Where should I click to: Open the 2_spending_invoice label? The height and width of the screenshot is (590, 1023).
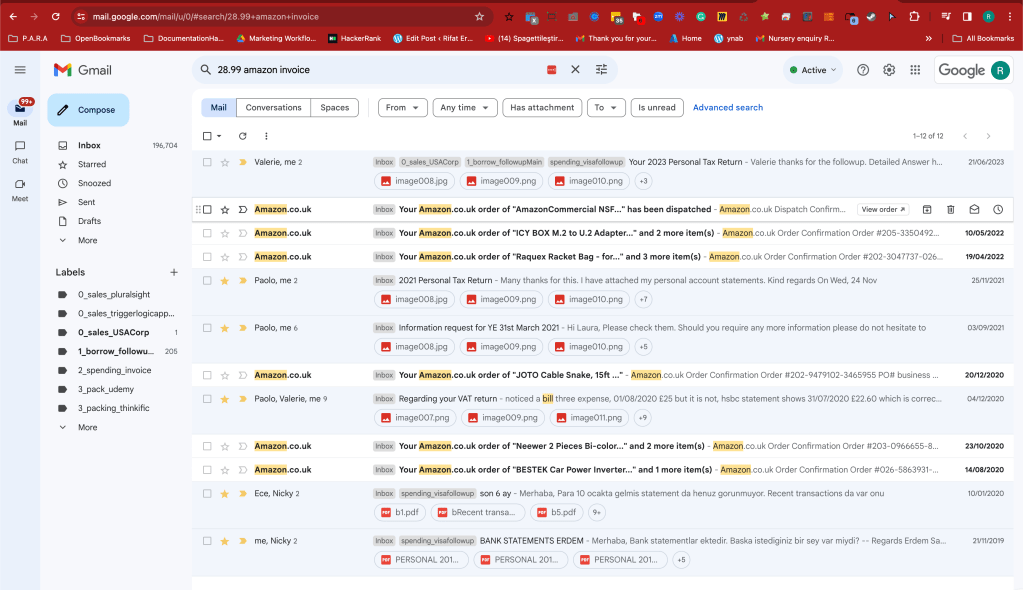click(117, 370)
